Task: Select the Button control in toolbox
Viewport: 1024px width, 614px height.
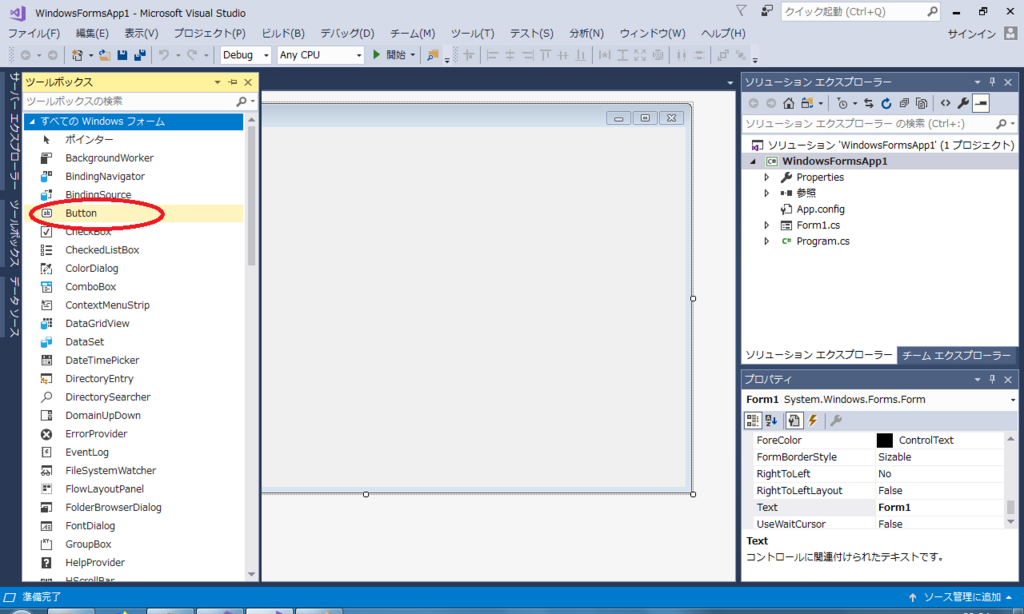Action: [81, 213]
